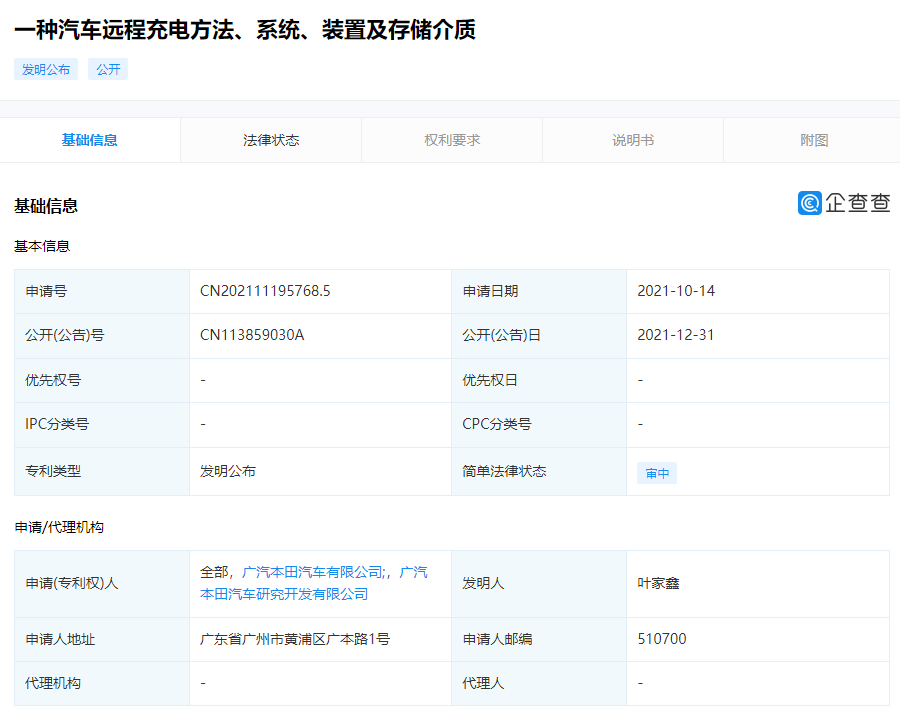Click application number CN202111195768.5
The image size is (900, 720).
click(265, 291)
